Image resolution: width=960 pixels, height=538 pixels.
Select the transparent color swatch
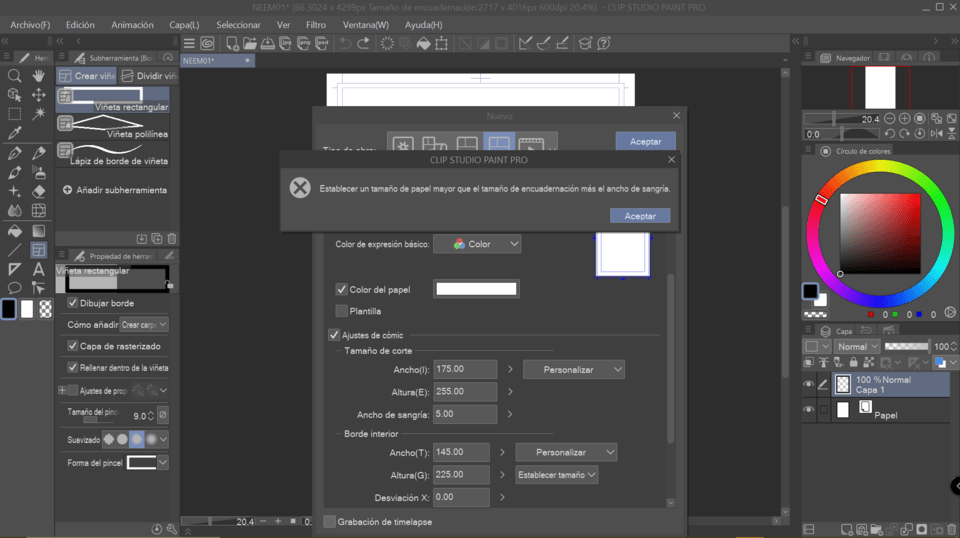pos(45,309)
